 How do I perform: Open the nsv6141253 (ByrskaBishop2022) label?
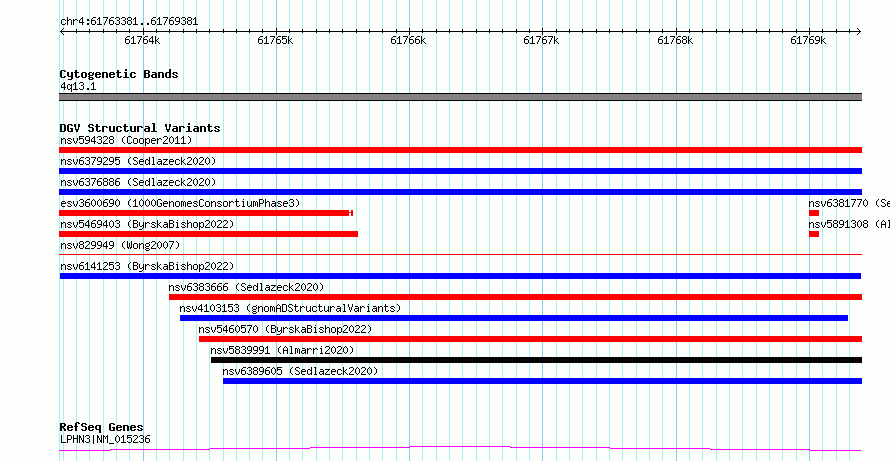click(x=147, y=266)
